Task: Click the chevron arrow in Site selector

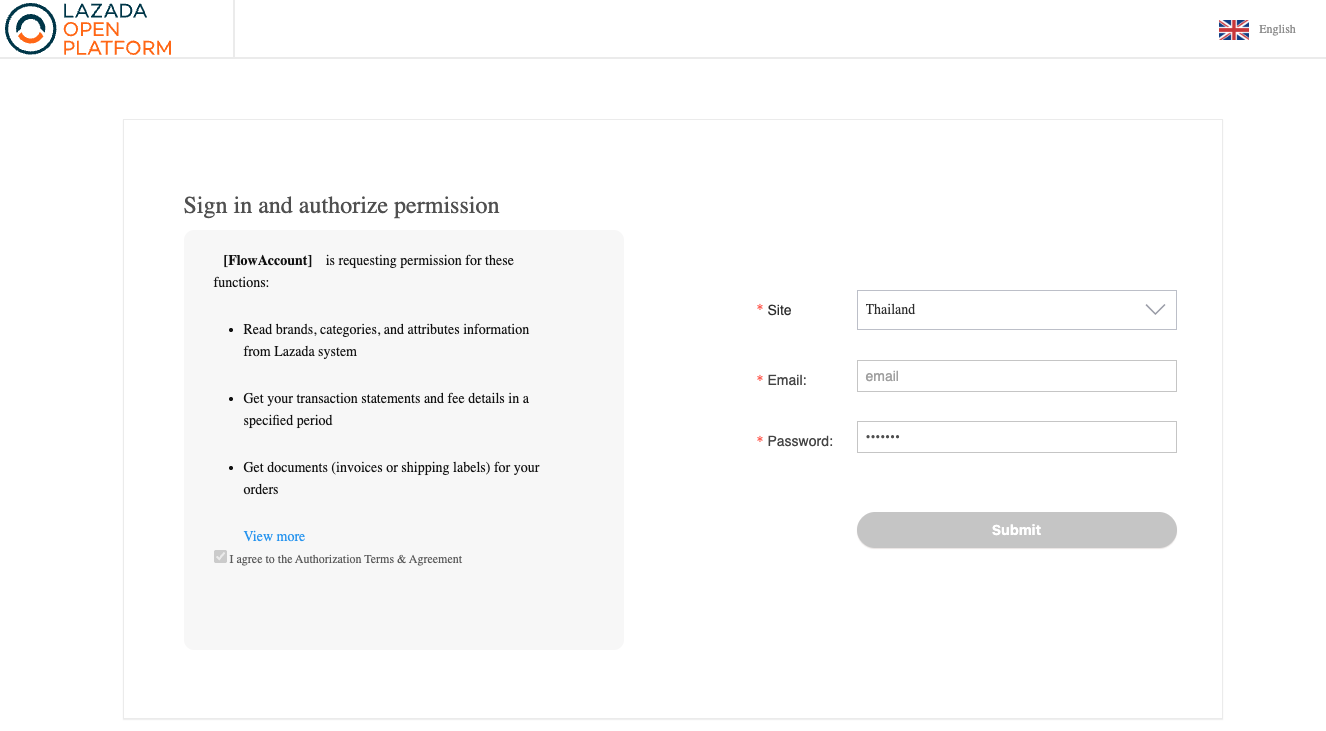Action: pyautogui.click(x=1155, y=310)
